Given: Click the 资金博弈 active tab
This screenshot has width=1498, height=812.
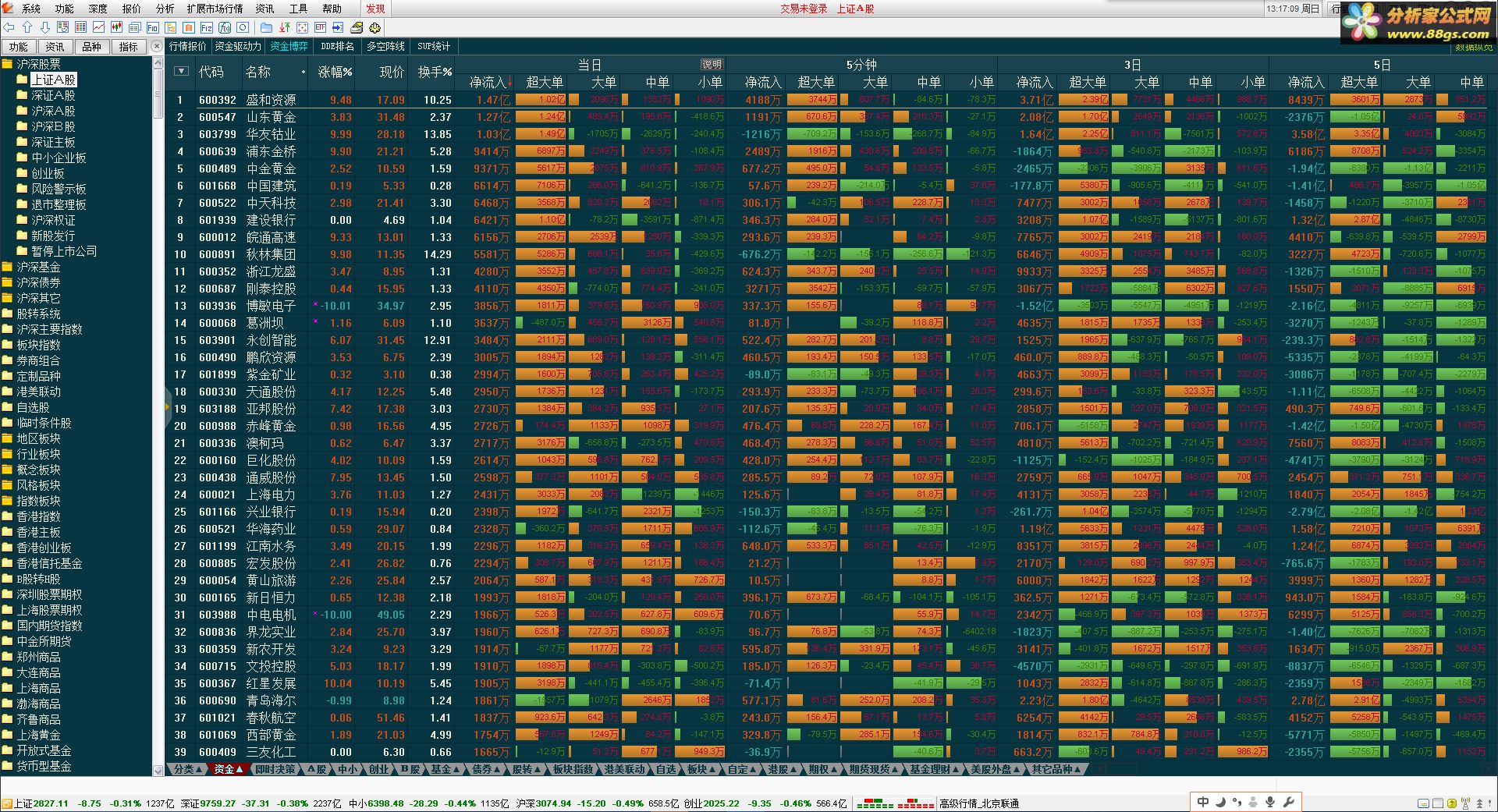Looking at the screenshot, I should pos(289,47).
